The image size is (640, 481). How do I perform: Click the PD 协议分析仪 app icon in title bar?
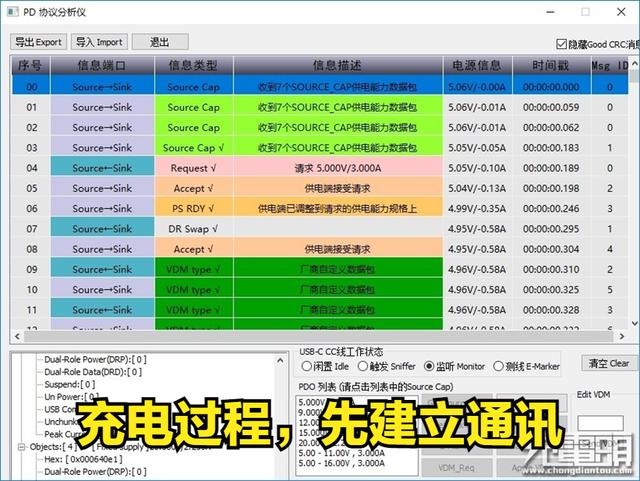click(13, 11)
